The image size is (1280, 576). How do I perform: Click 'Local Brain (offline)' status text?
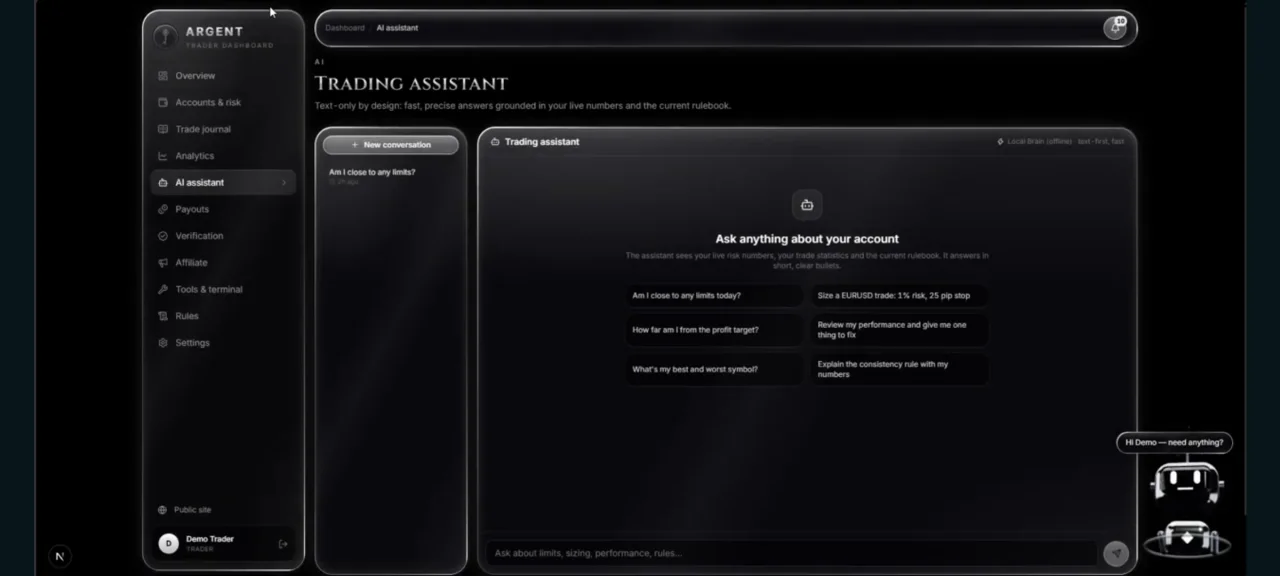(x=1040, y=142)
